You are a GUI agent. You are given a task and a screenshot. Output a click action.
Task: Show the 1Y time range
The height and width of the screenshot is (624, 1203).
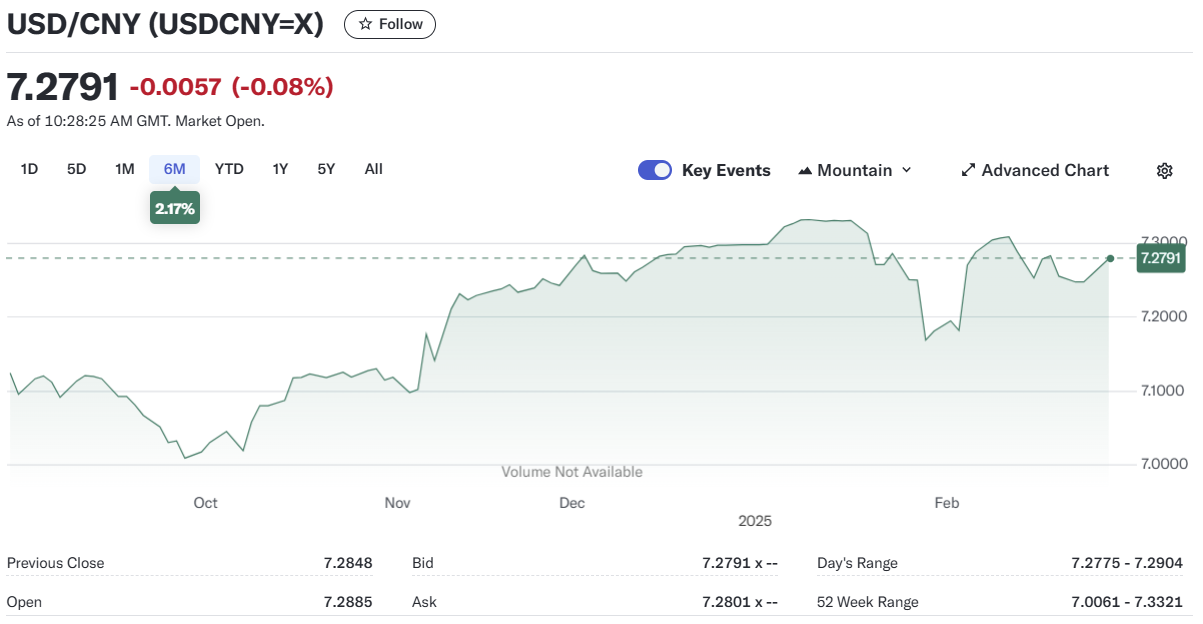[280, 169]
